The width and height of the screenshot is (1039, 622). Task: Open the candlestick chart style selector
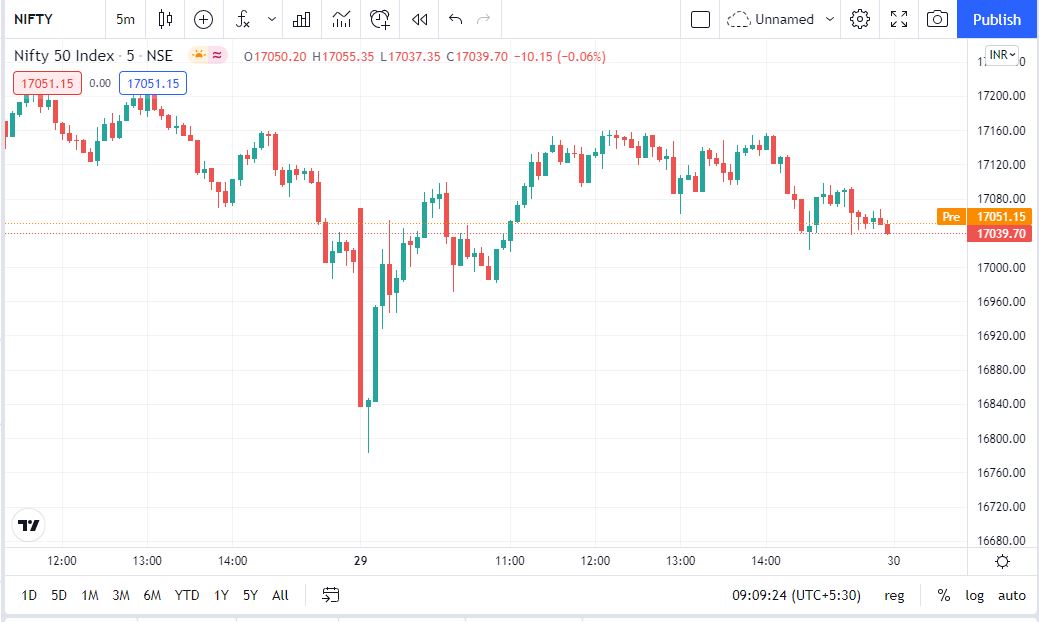coord(166,19)
